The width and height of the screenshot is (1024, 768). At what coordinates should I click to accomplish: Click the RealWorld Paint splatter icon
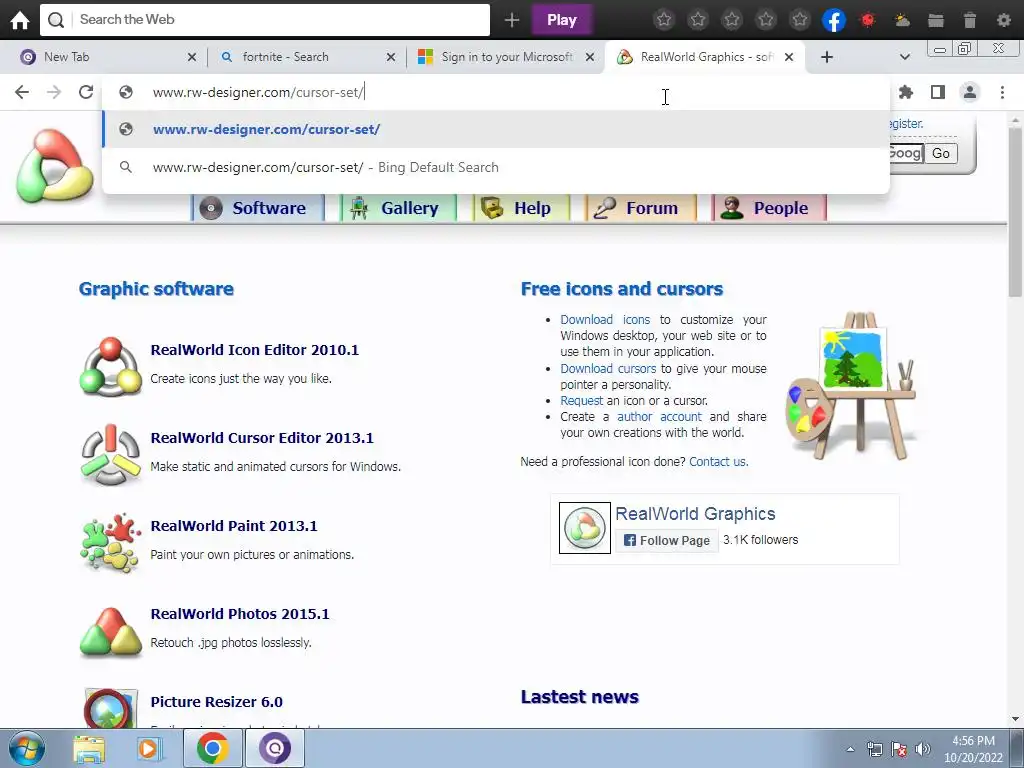(111, 542)
